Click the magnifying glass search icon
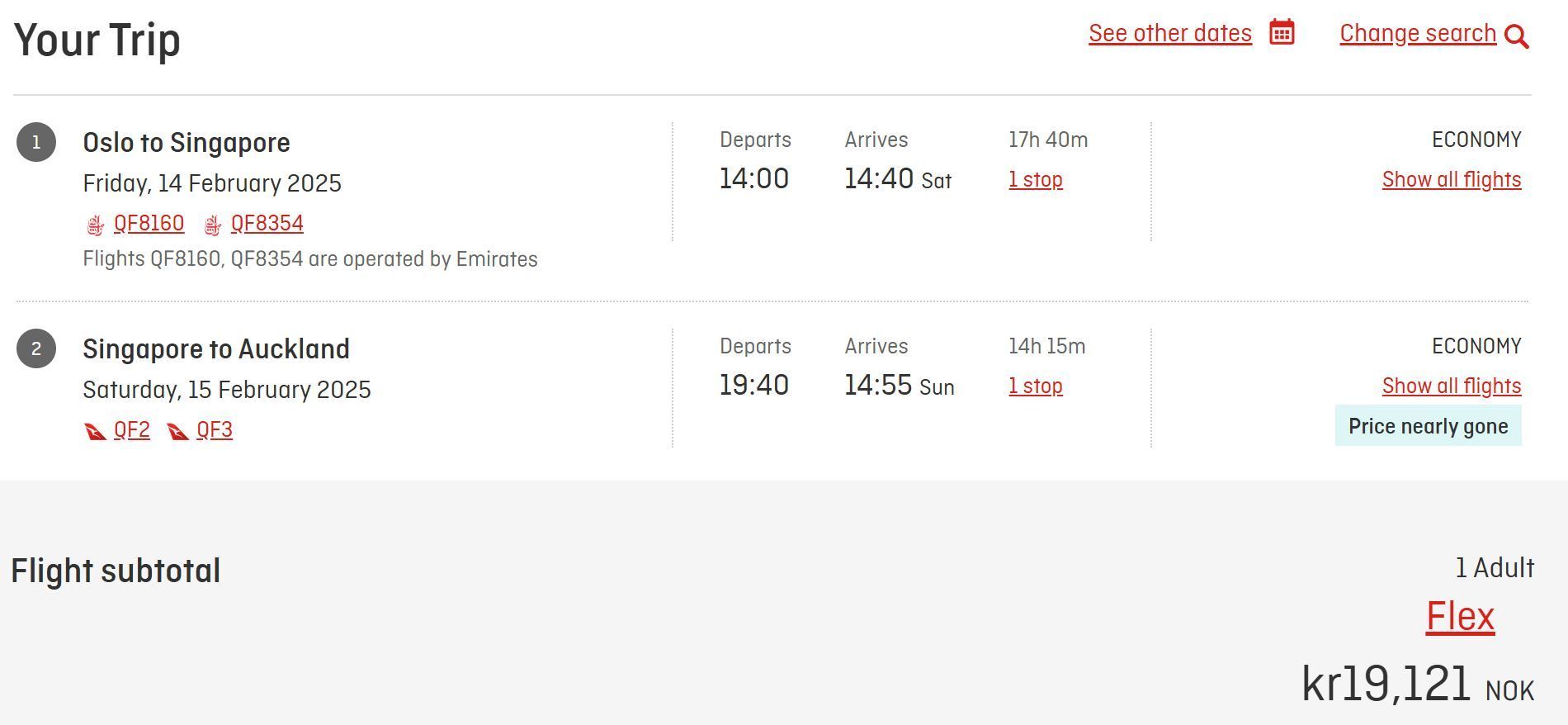Image resolution: width=1568 pixels, height=725 pixels. (1518, 36)
